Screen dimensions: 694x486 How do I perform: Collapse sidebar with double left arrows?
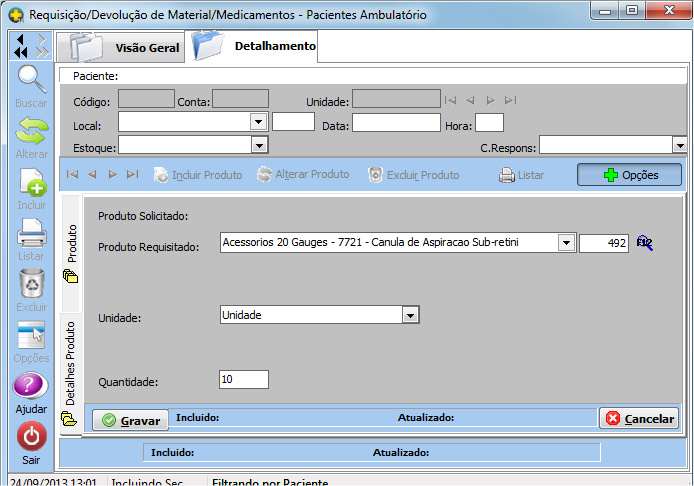tap(22, 46)
